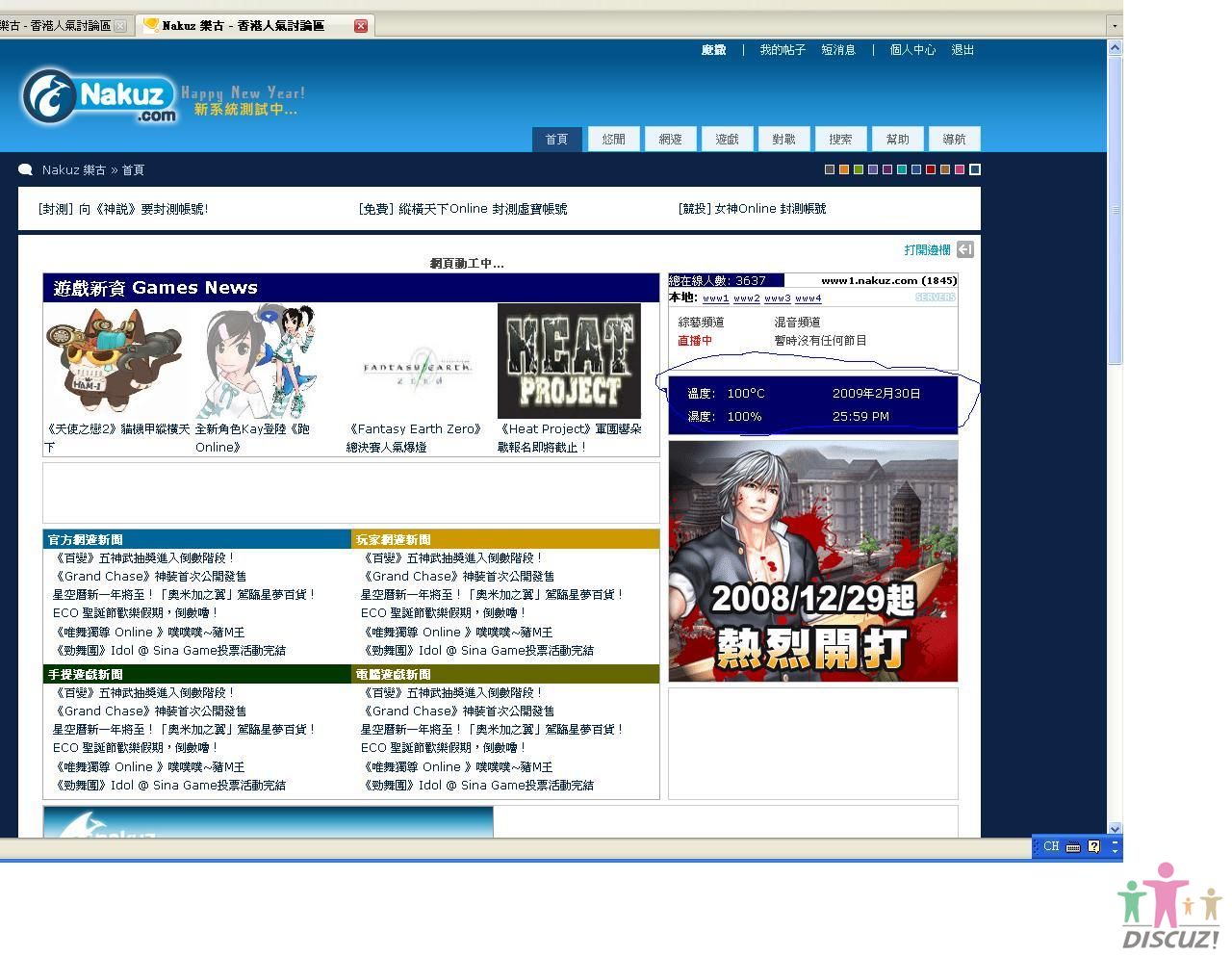Click the faded SERVERS label icon
Image resolution: width=1232 pixels, height=957 pixels.
tap(936, 297)
